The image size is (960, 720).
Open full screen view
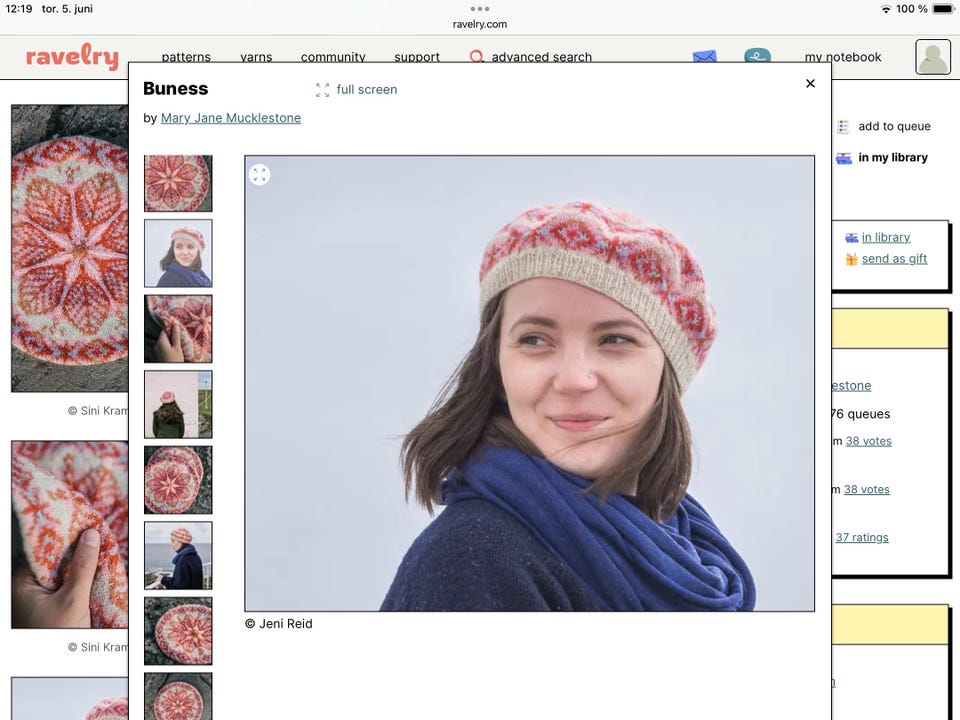click(x=356, y=89)
